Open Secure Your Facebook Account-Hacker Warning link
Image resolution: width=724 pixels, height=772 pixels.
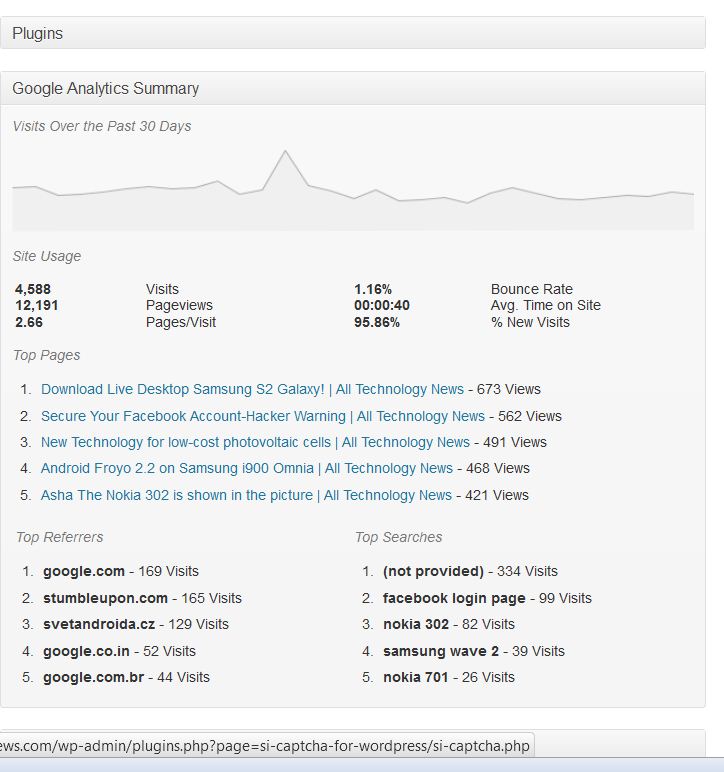coord(263,417)
